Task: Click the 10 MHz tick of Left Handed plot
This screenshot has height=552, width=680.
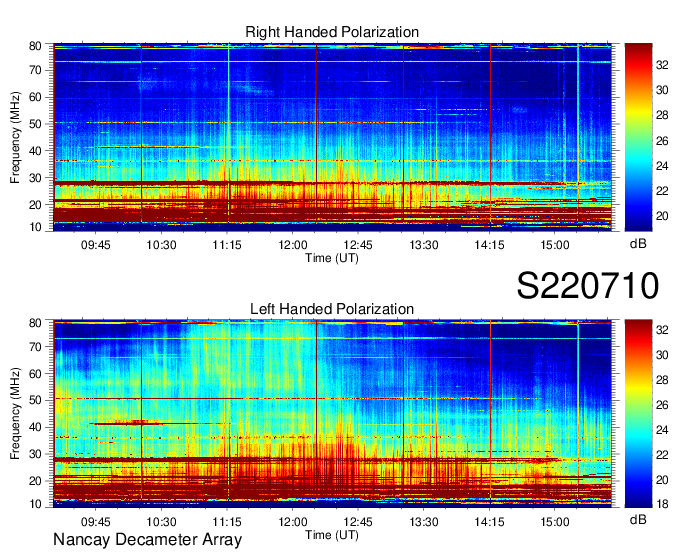Action: click(35, 504)
